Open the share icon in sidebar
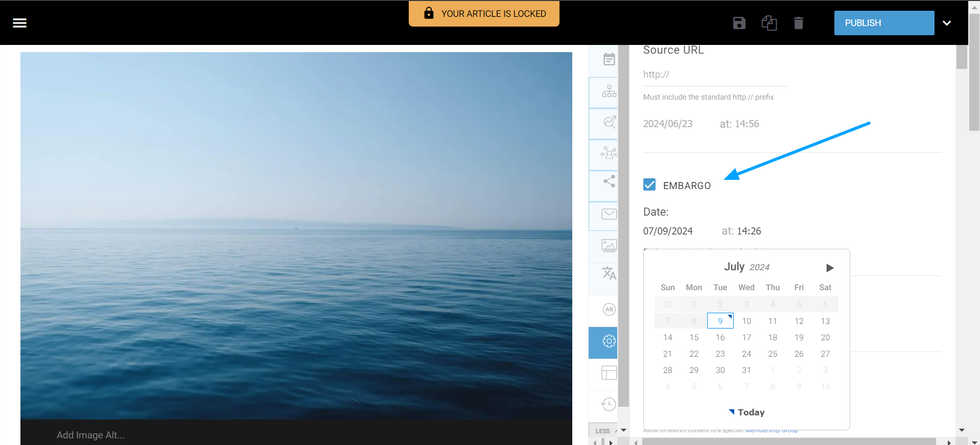 coord(609,181)
